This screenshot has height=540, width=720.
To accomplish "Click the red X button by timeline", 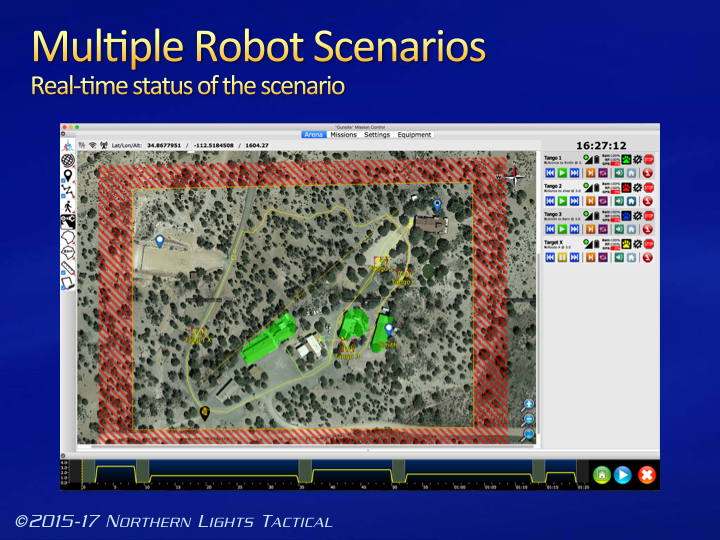I will [646, 475].
